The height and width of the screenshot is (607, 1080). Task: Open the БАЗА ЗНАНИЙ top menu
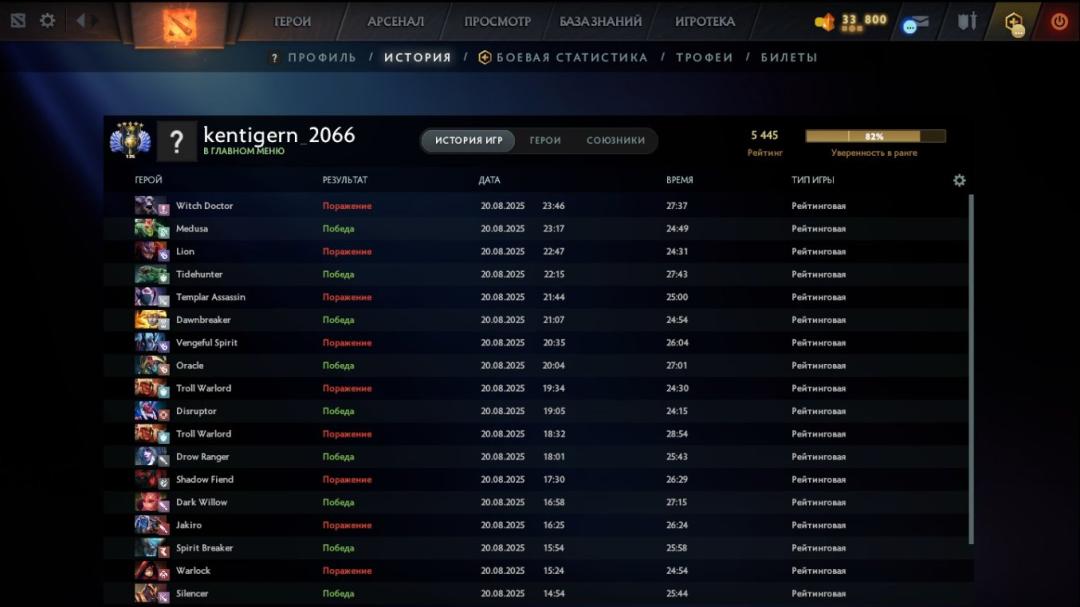(601, 21)
